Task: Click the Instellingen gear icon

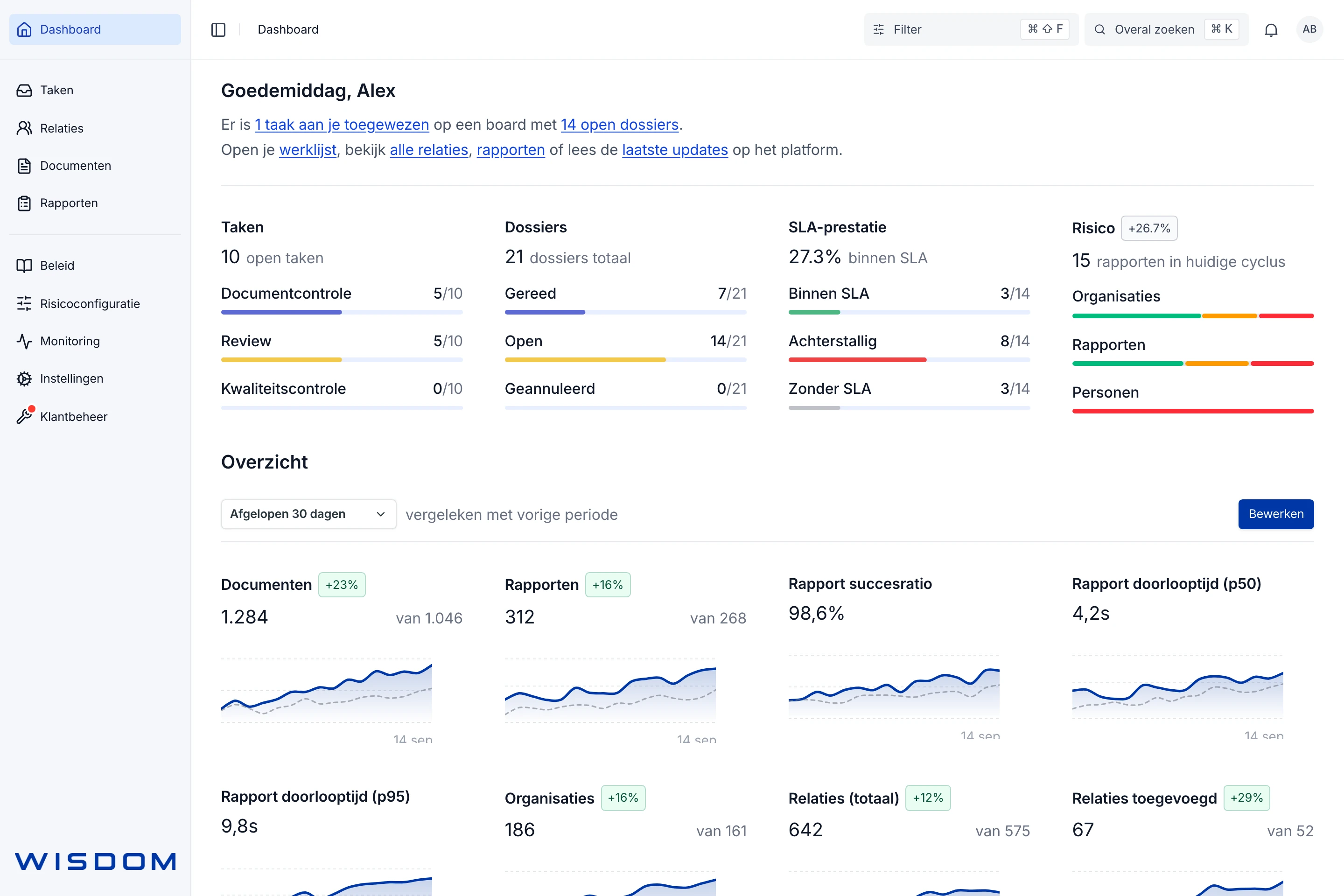Action: pos(24,379)
